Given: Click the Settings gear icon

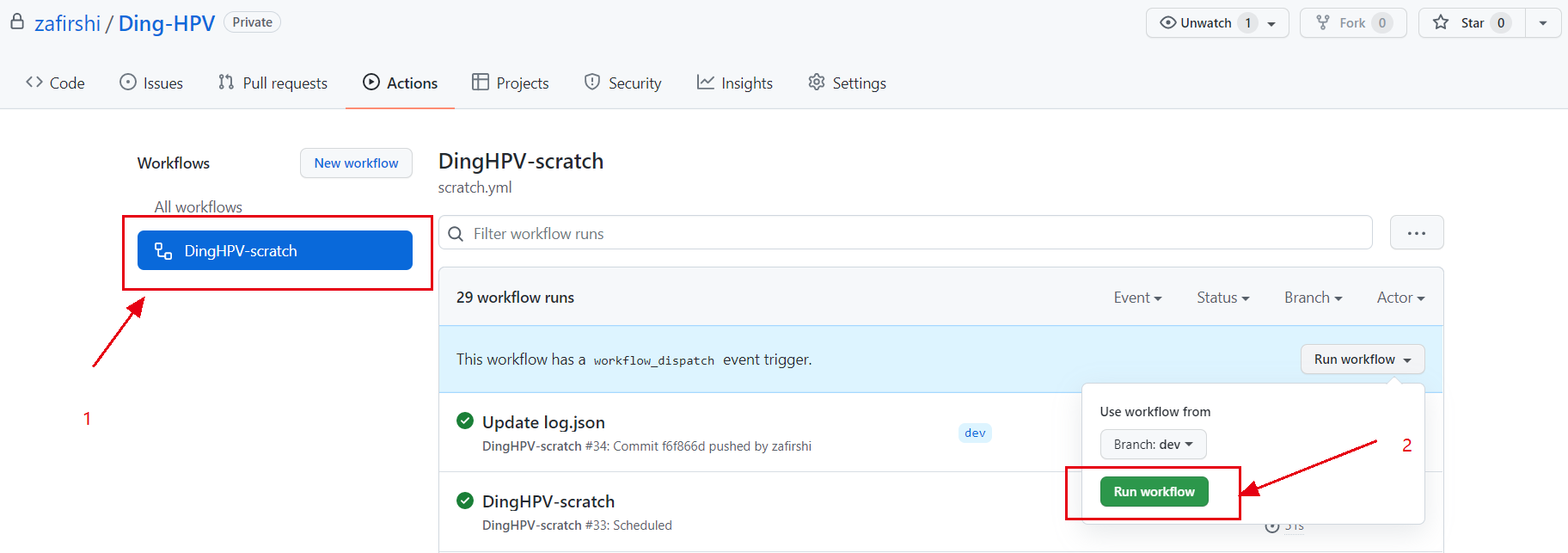Looking at the screenshot, I should [817, 82].
